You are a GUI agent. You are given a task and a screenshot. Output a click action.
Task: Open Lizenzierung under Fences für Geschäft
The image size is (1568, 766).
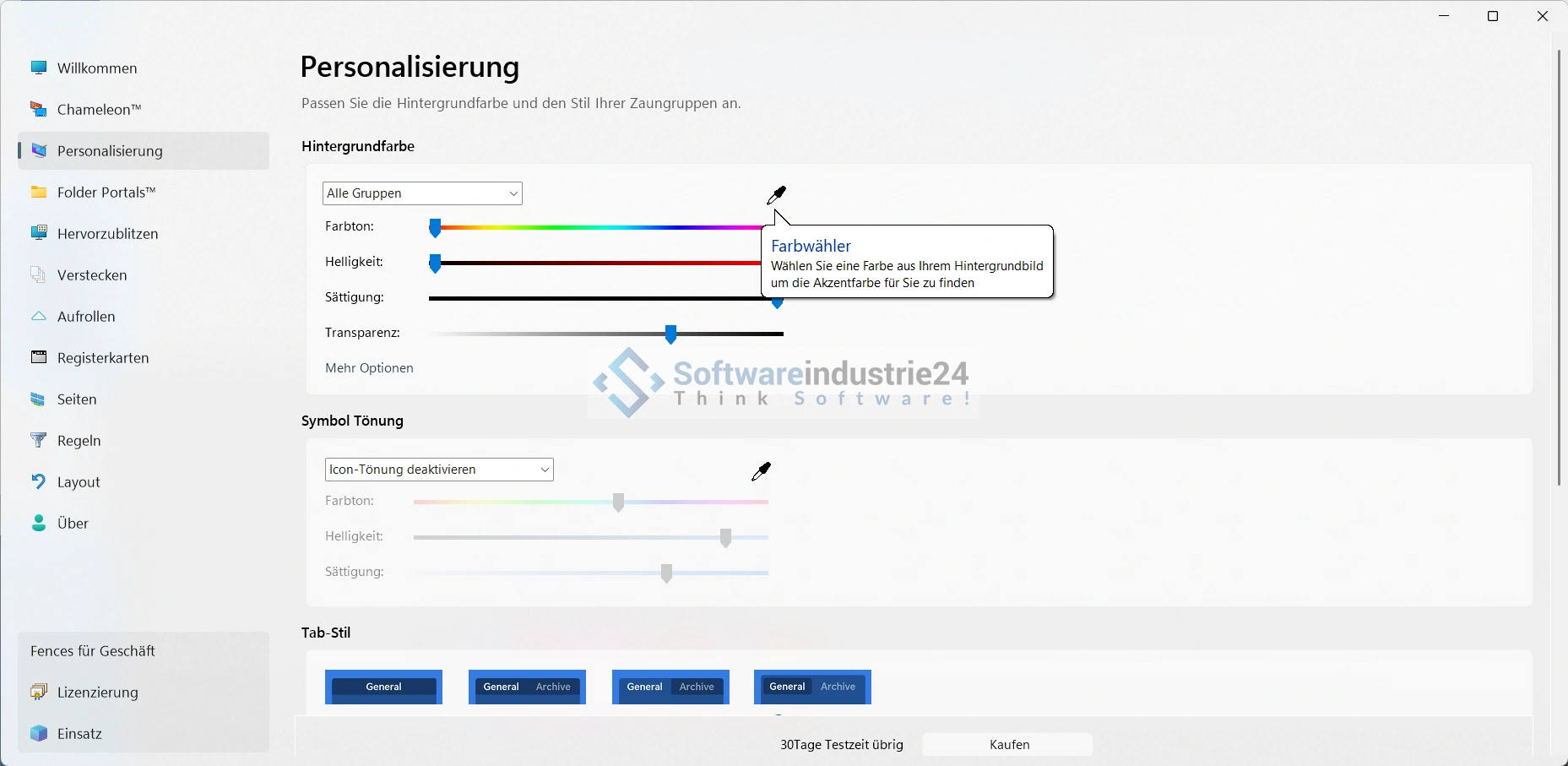(x=97, y=693)
